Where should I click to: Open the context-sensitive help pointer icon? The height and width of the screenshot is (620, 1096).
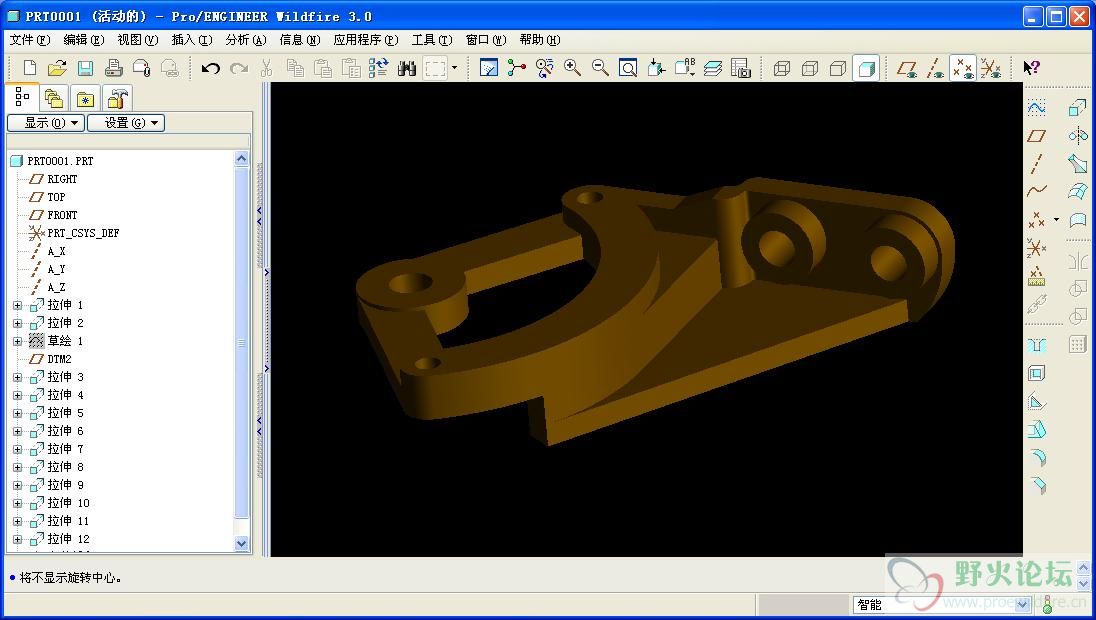[1032, 68]
